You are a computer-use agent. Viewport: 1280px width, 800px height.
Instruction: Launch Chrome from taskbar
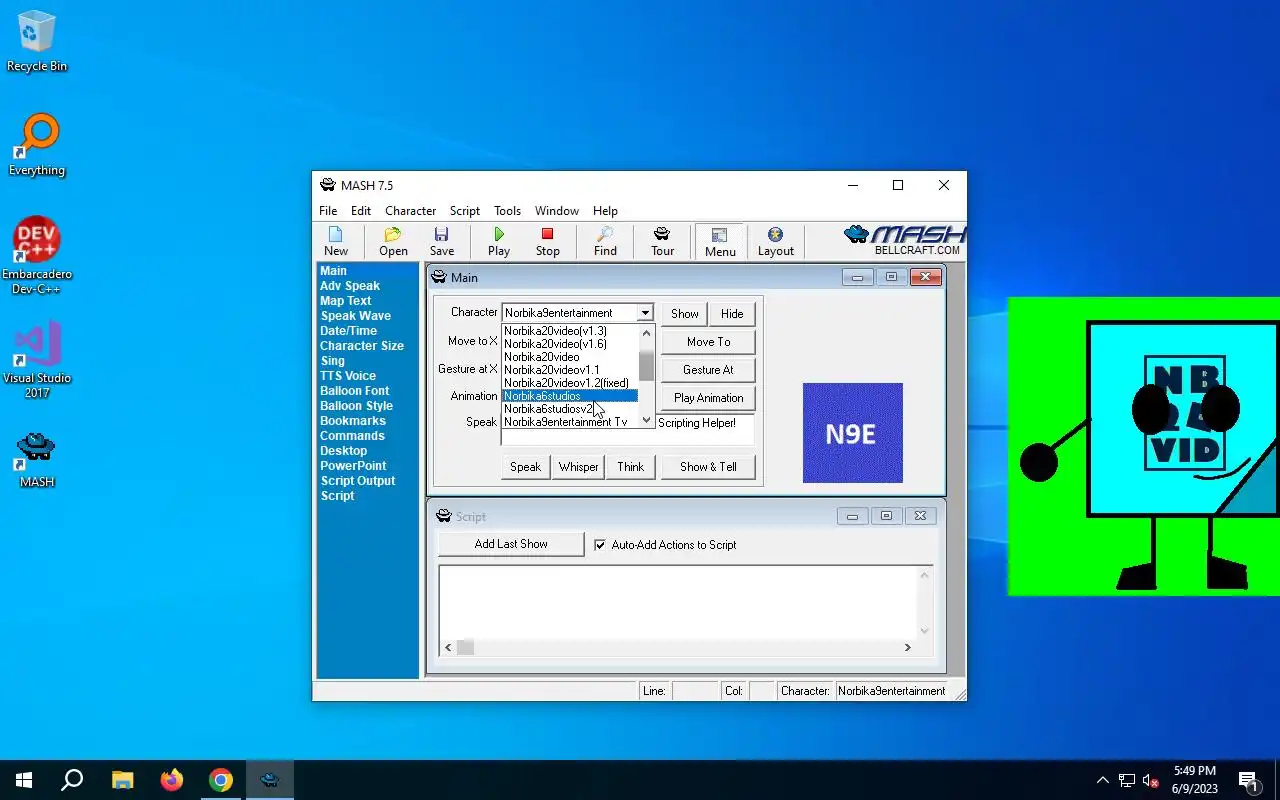click(x=221, y=780)
